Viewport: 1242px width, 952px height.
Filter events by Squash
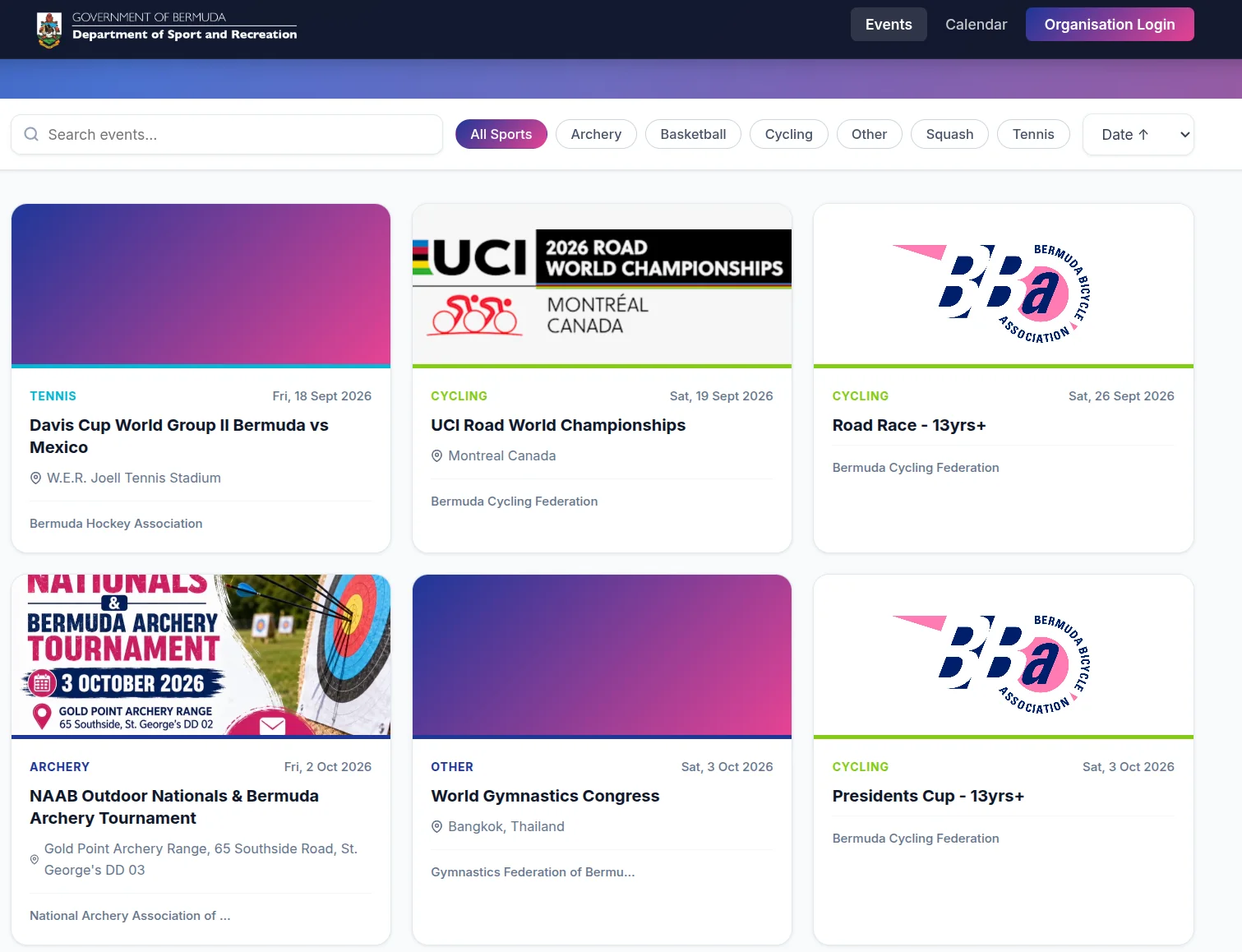(x=949, y=134)
